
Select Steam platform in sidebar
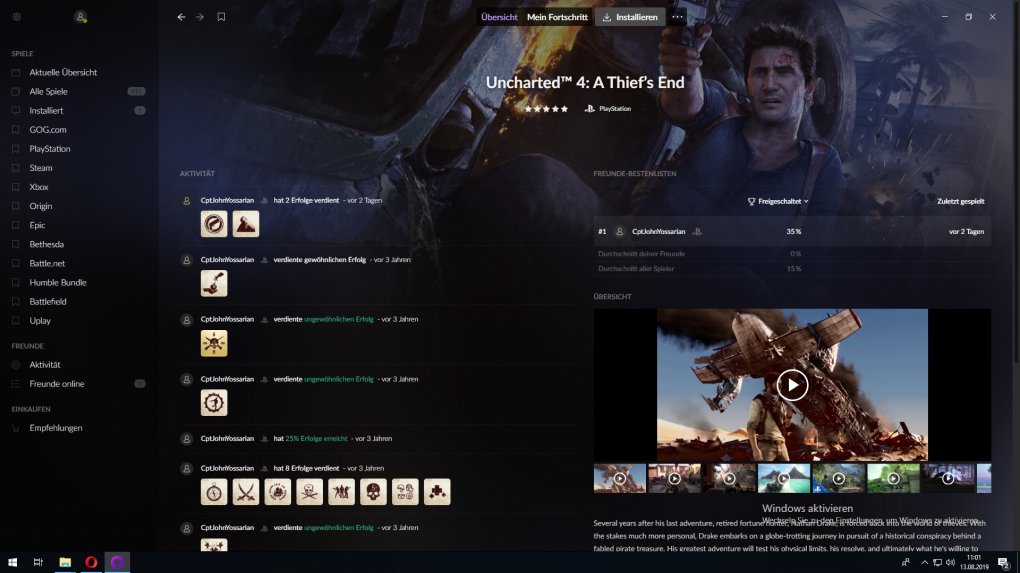tap(40, 168)
